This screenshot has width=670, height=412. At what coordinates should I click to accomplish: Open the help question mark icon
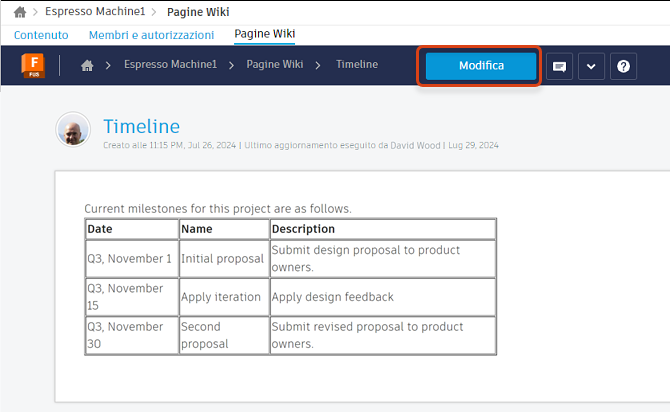(624, 66)
